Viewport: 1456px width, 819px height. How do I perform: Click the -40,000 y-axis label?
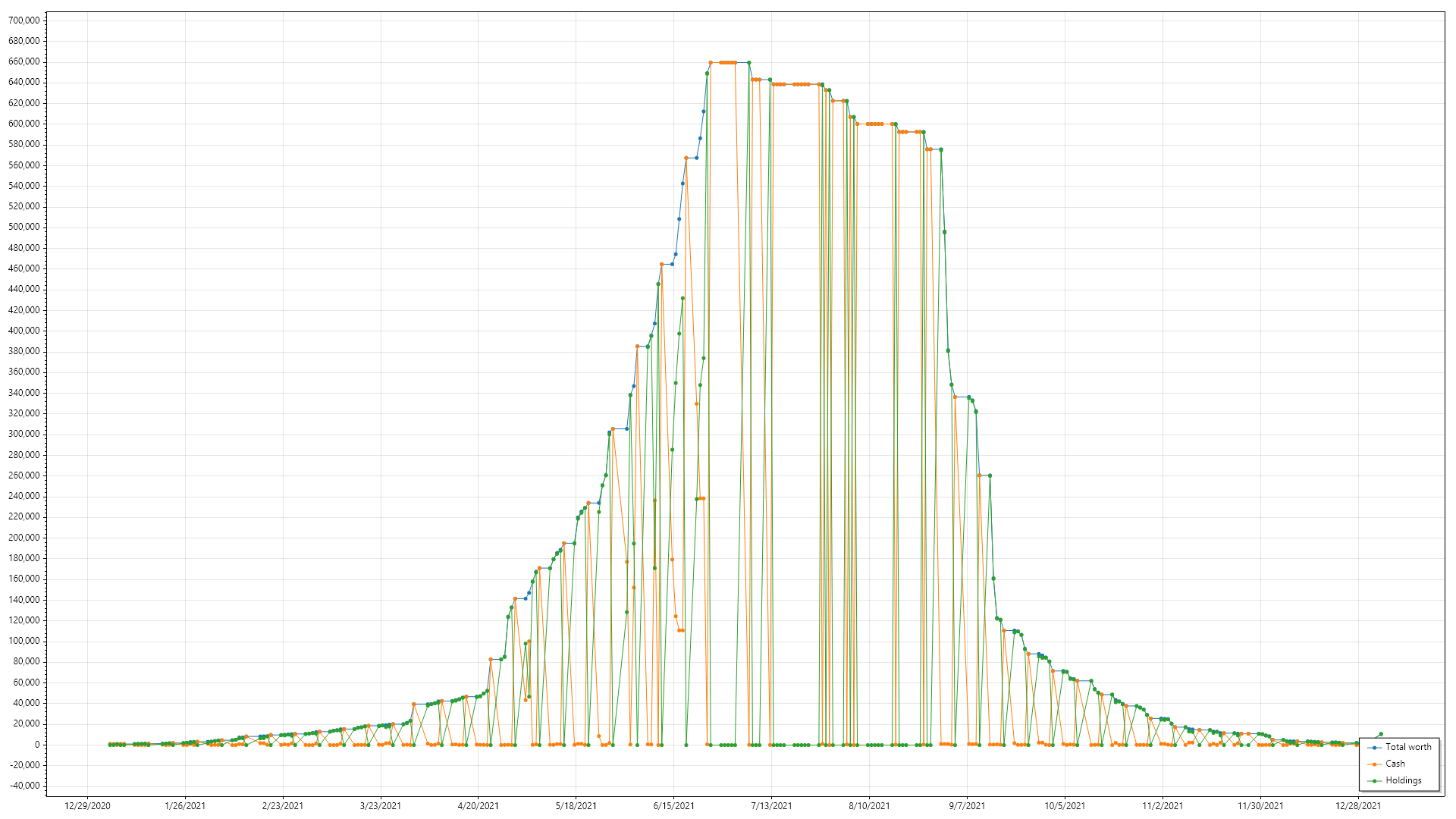pyautogui.click(x=24, y=786)
